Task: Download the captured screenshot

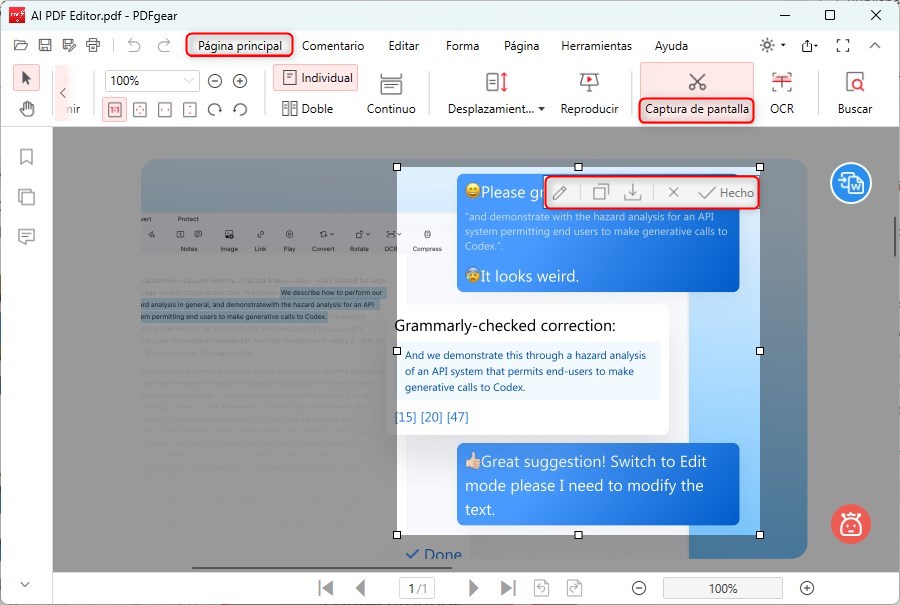Action: click(x=633, y=192)
